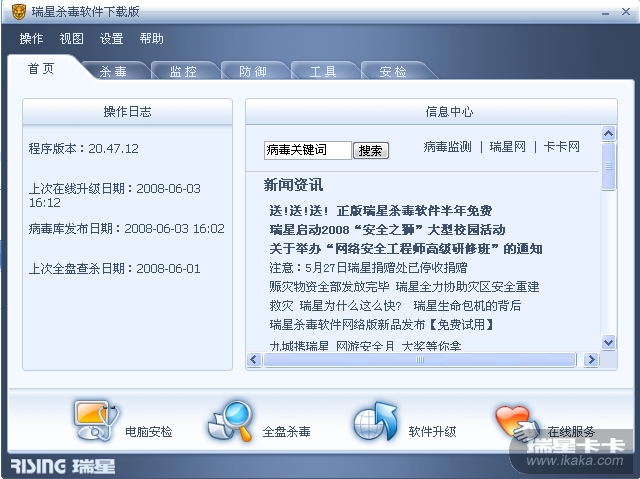Screen dimensions: 640x479
Task: Click the 电脑安检 computer checkup icon
Action: pyautogui.click(x=96, y=421)
